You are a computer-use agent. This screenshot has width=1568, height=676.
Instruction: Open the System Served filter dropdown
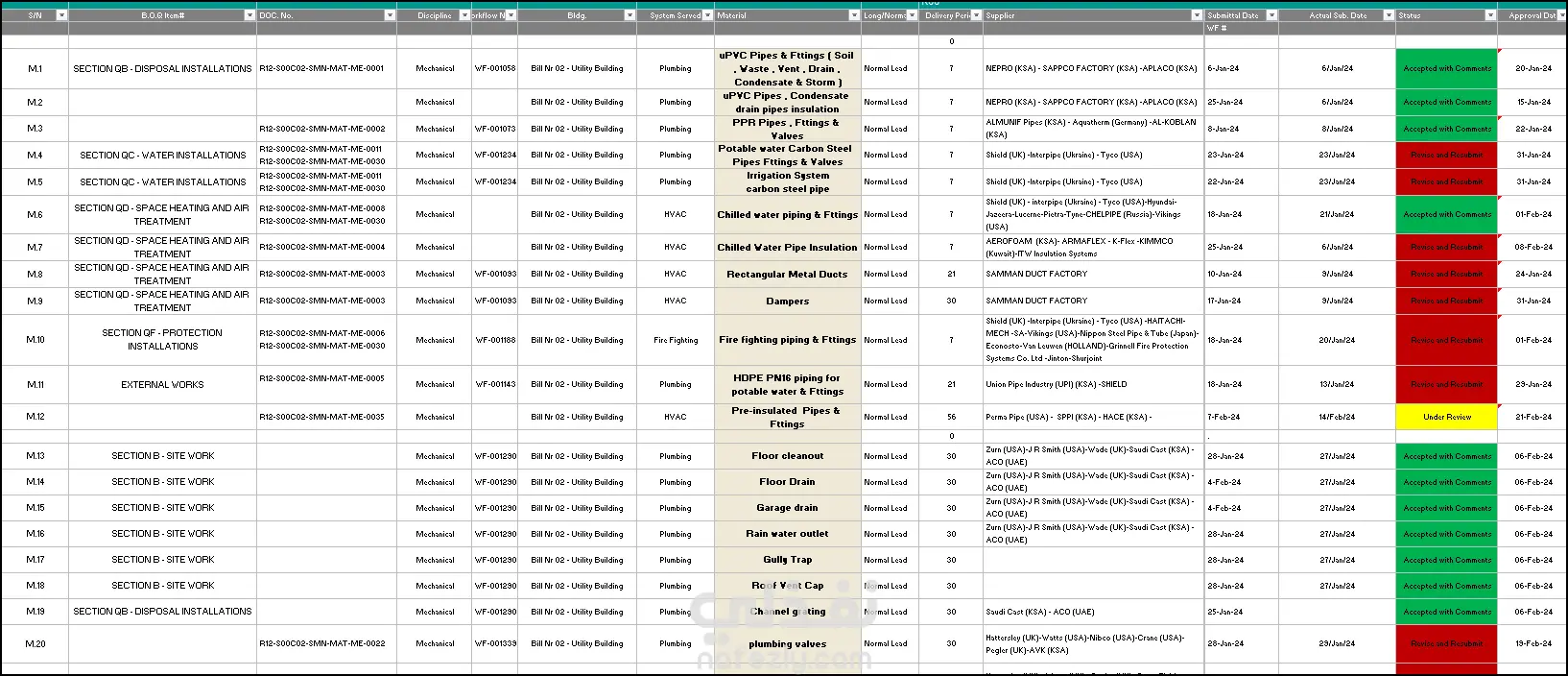coord(708,15)
